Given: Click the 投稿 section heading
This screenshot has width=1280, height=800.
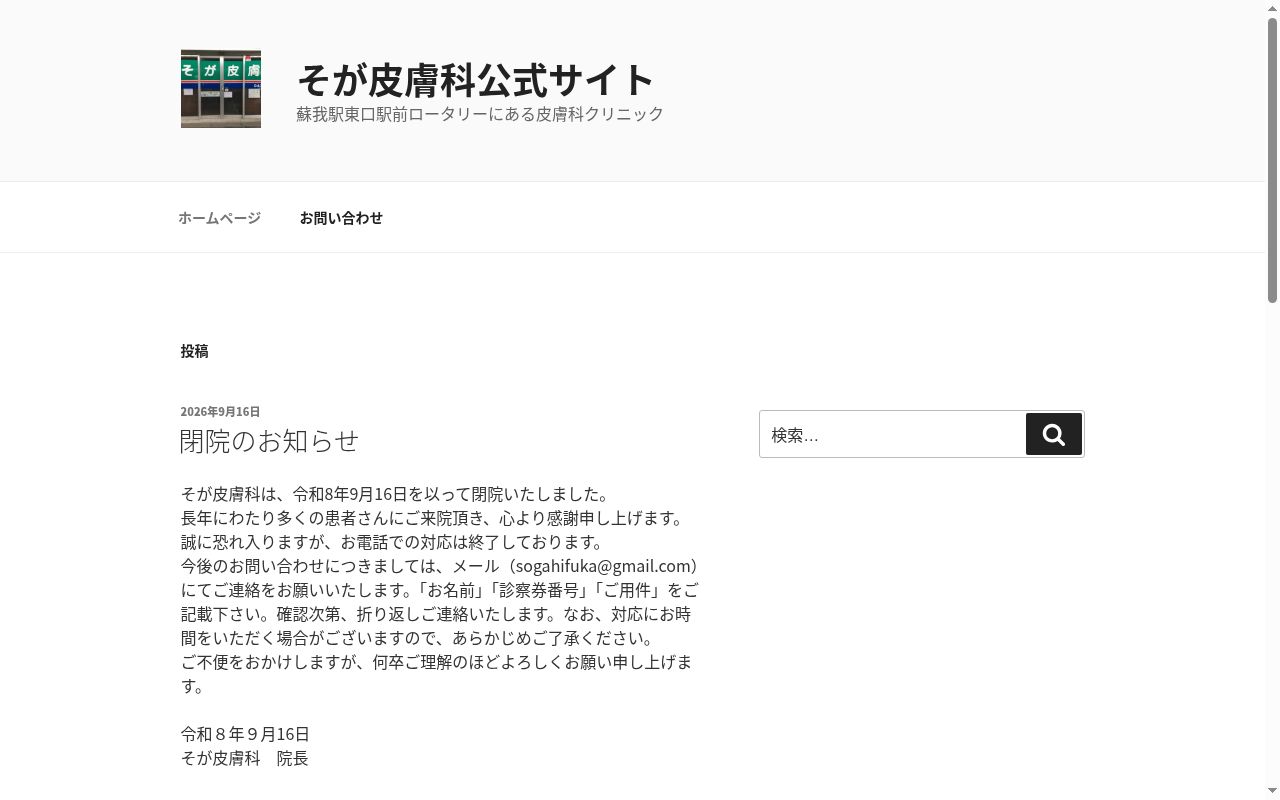Looking at the screenshot, I should click(x=195, y=351).
